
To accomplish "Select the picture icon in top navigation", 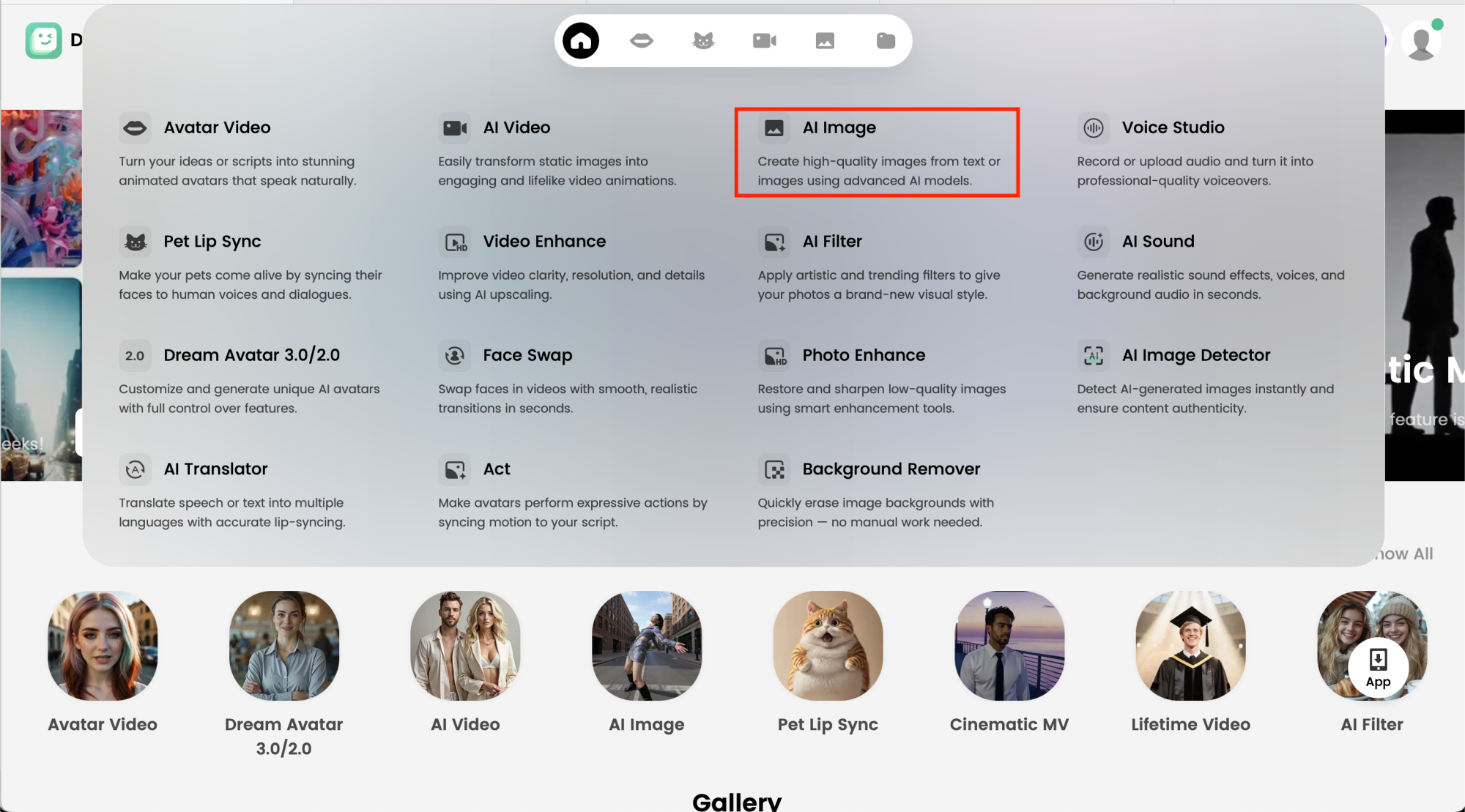I will [x=825, y=40].
